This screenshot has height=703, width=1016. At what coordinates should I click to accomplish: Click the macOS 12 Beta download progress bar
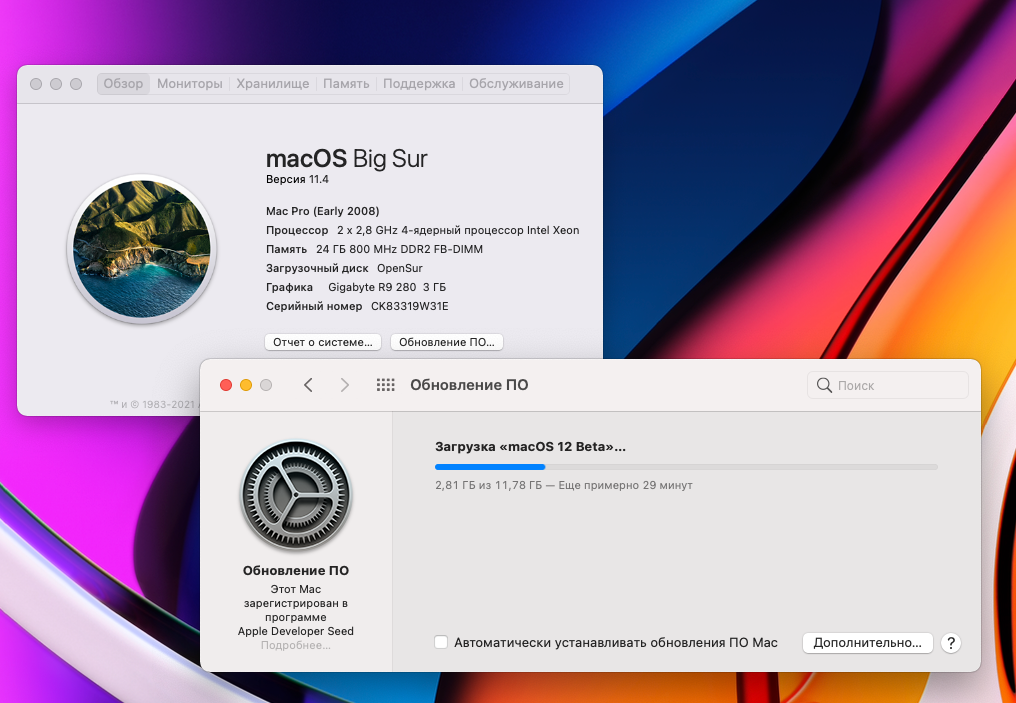coord(686,467)
